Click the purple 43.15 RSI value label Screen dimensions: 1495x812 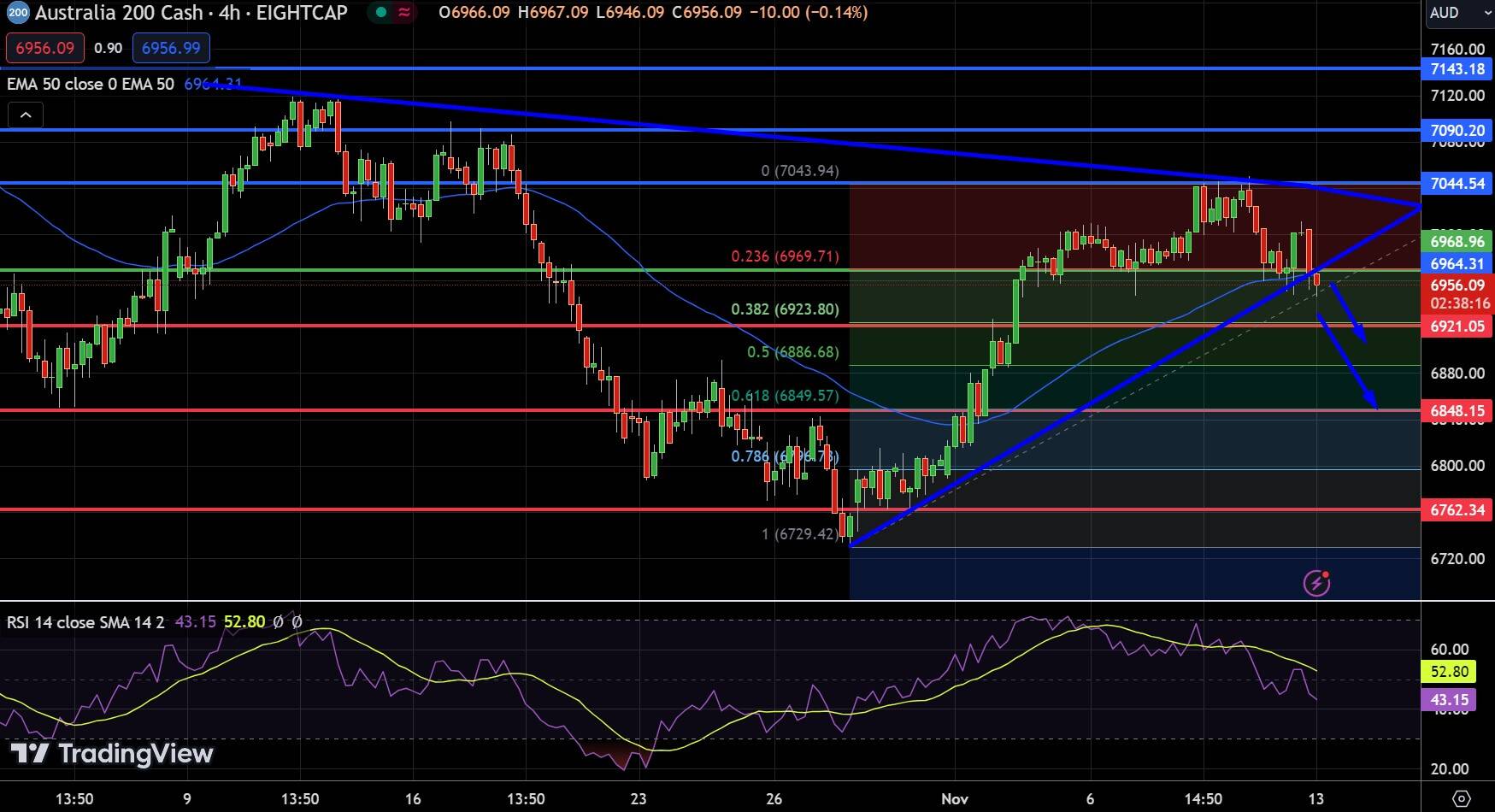[1449, 700]
